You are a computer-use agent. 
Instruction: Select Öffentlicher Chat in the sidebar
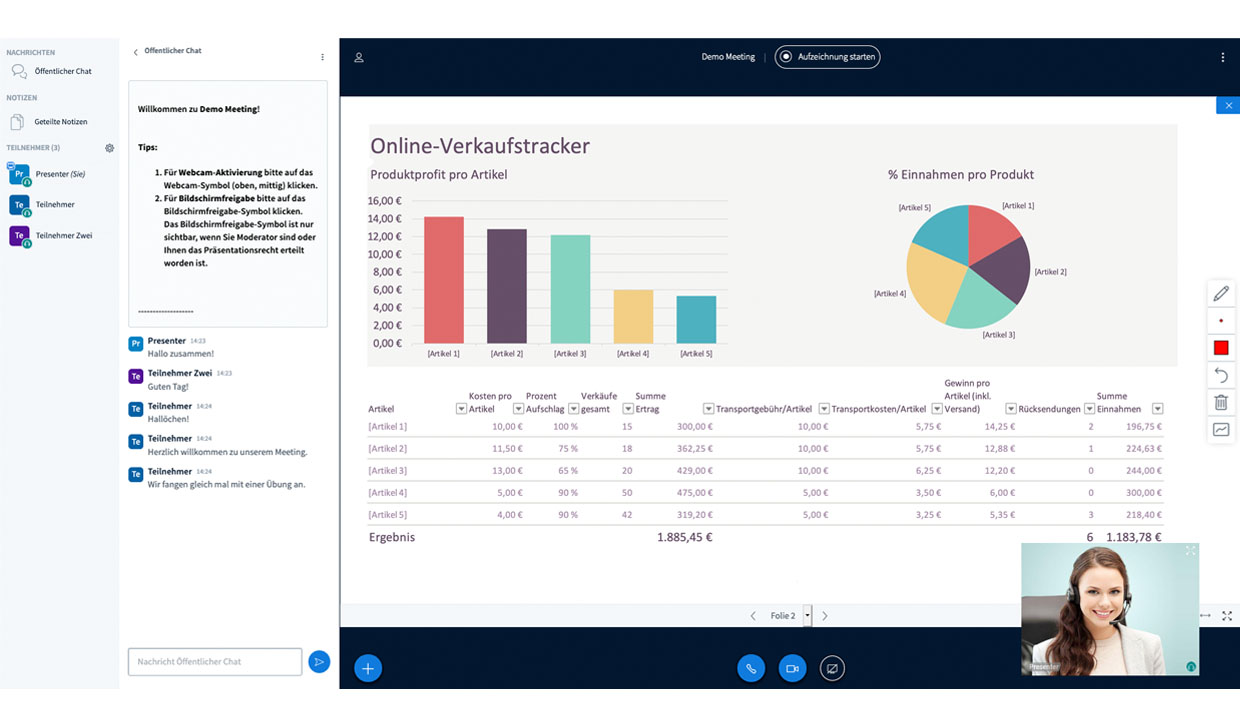coord(62,72)
